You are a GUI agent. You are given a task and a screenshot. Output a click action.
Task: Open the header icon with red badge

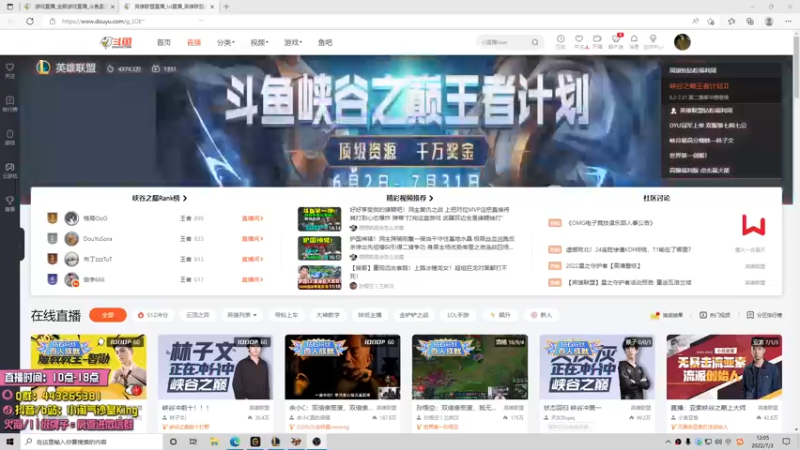(x=616, y=39)
